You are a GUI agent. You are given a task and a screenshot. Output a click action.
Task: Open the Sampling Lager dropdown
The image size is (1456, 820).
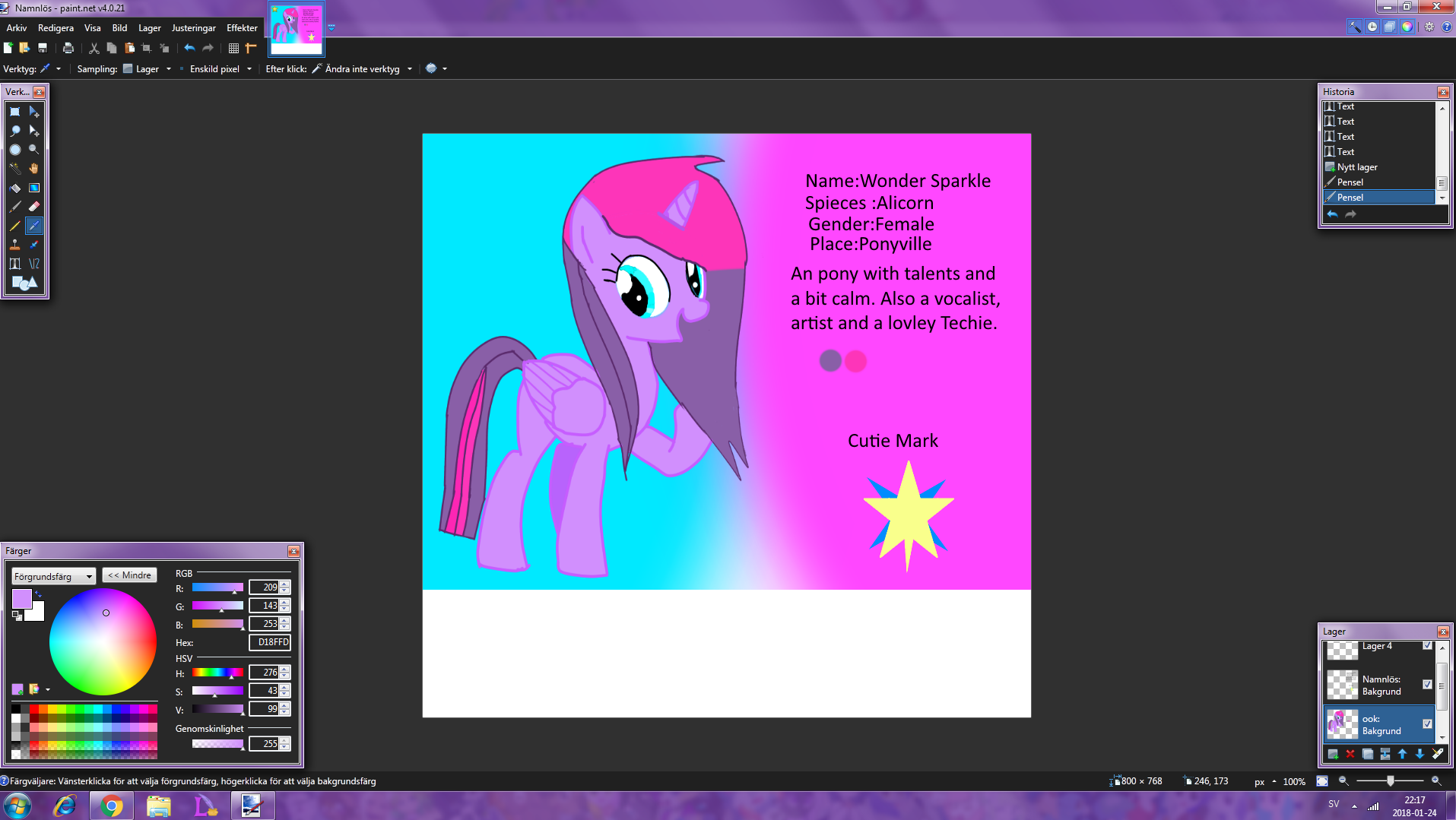coord(169,69)
